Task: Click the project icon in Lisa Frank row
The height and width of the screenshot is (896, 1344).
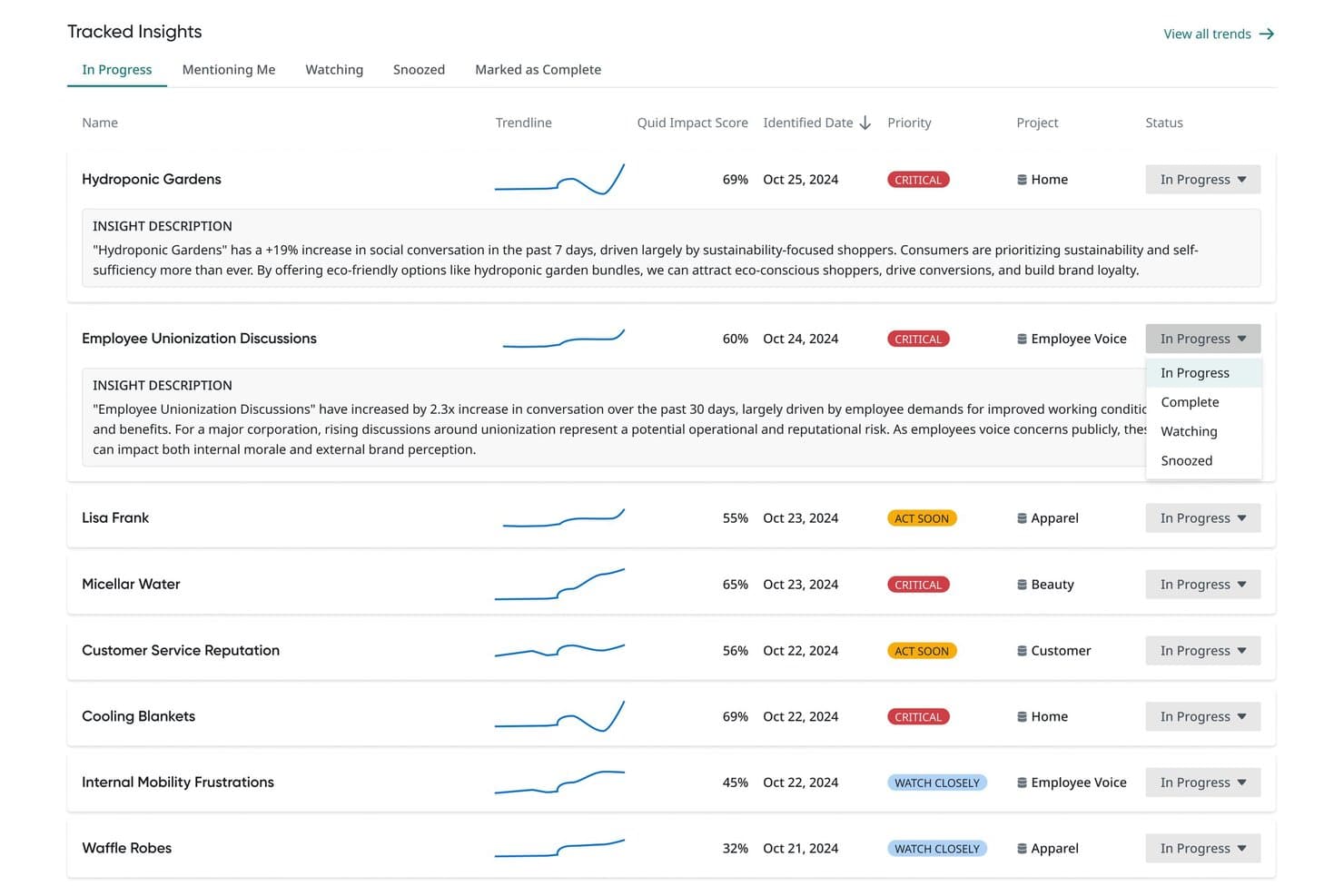Action: pos(1022,518)
